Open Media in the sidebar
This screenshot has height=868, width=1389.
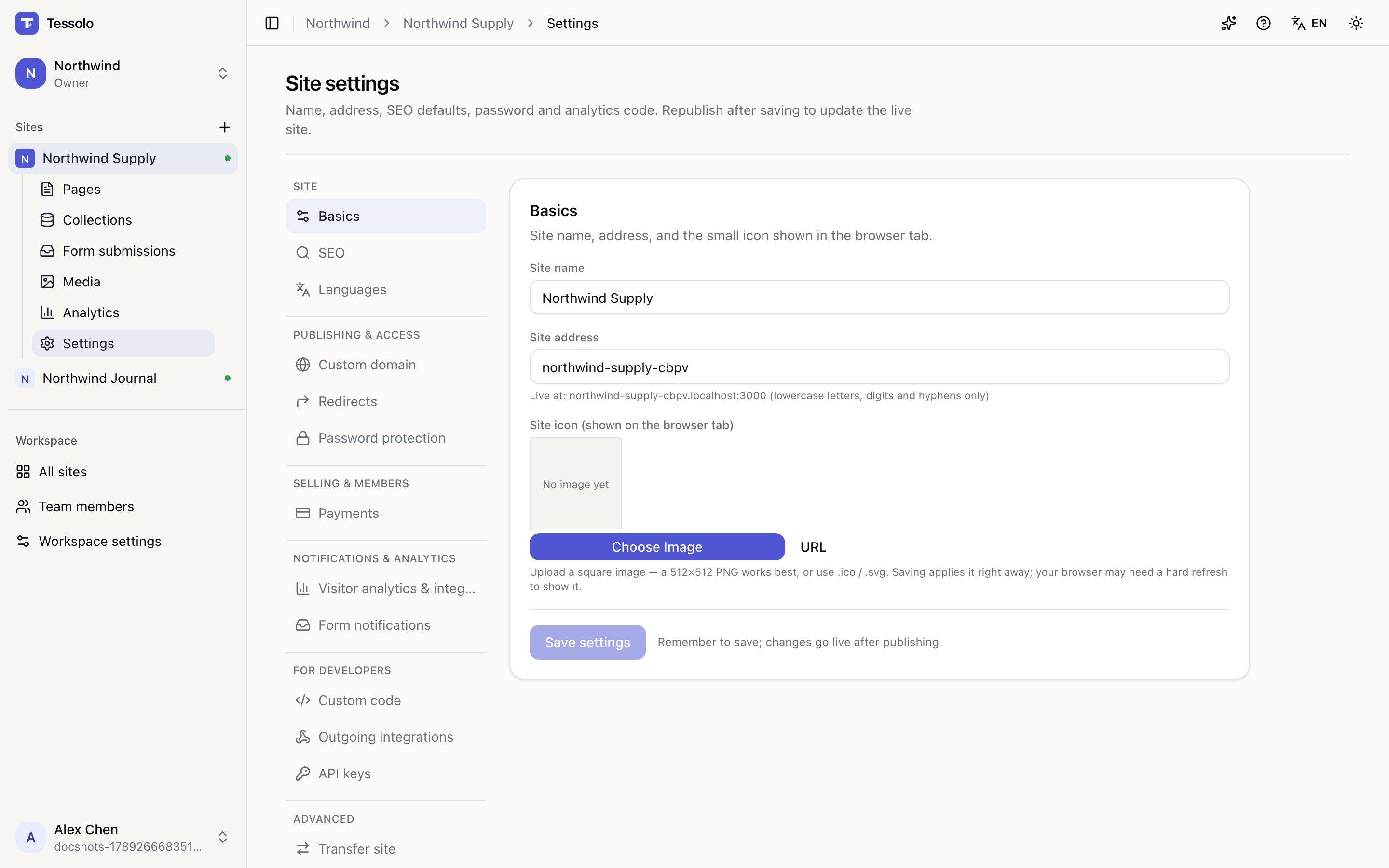123,282
